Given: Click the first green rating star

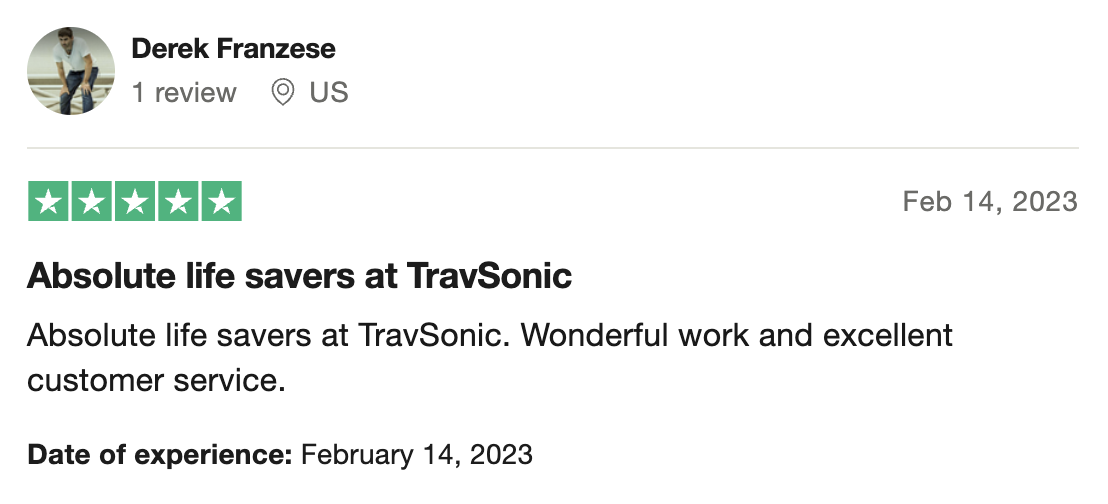Looking at the screenshot, I should 48,202.
